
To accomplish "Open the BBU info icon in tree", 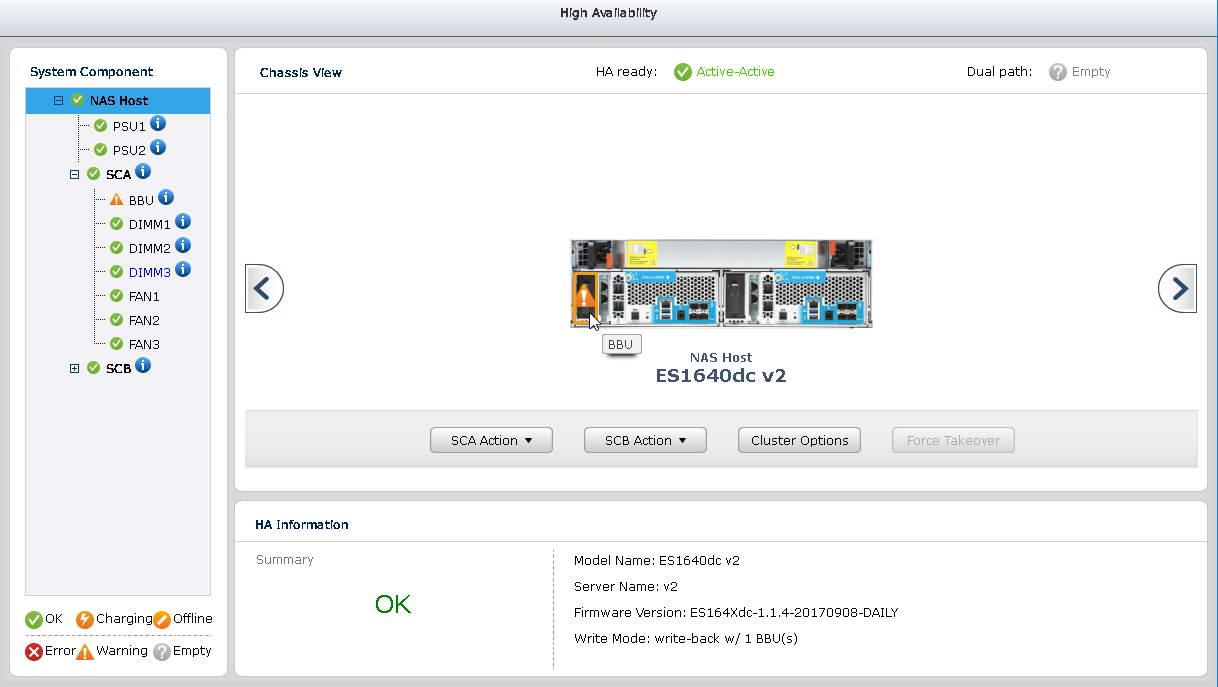I will coord(166,198).
